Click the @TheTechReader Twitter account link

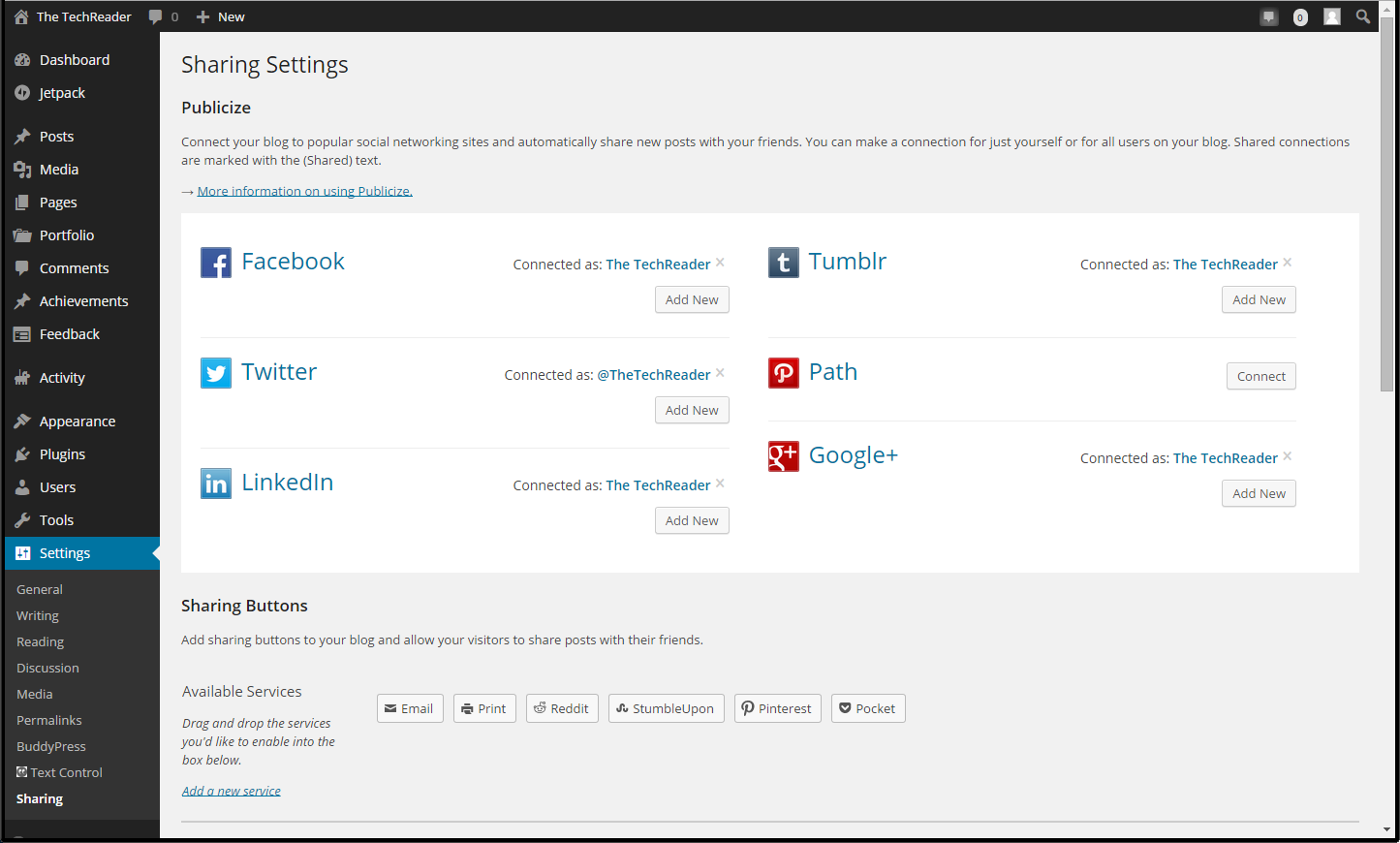(654, 375)
